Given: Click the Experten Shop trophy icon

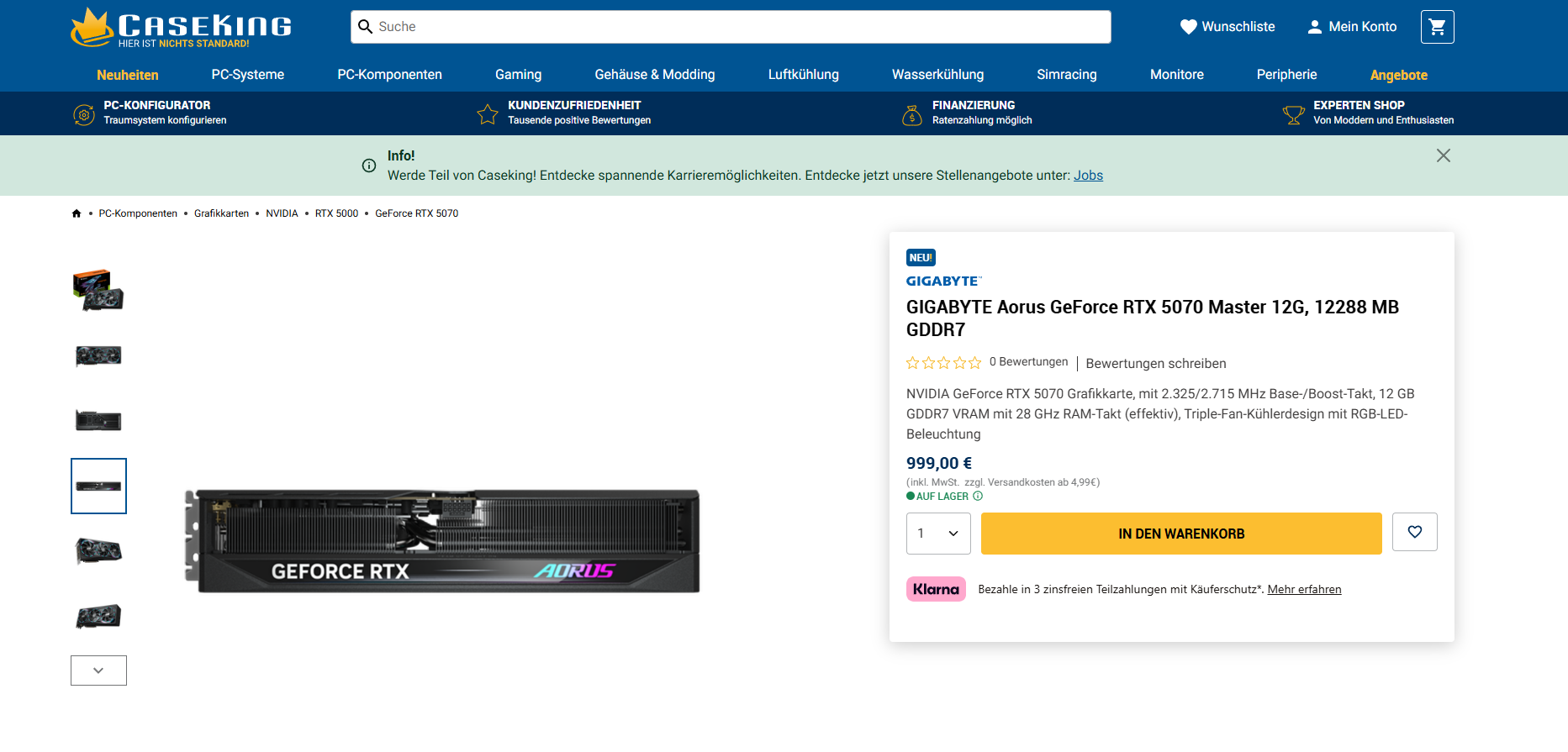Looking at the screenshot, I should tap(1294, 114).
